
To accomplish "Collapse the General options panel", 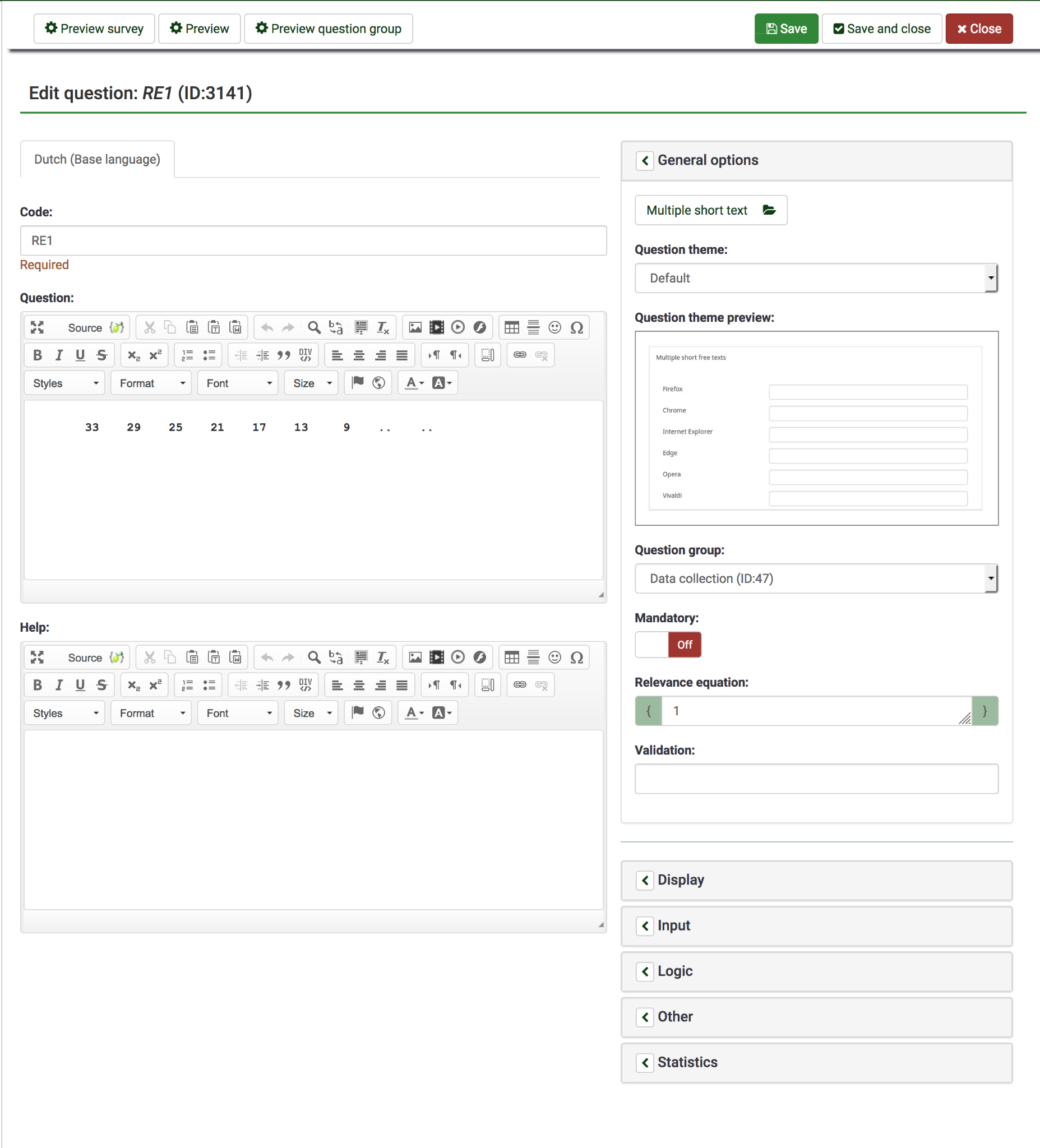I will (645, 160).
